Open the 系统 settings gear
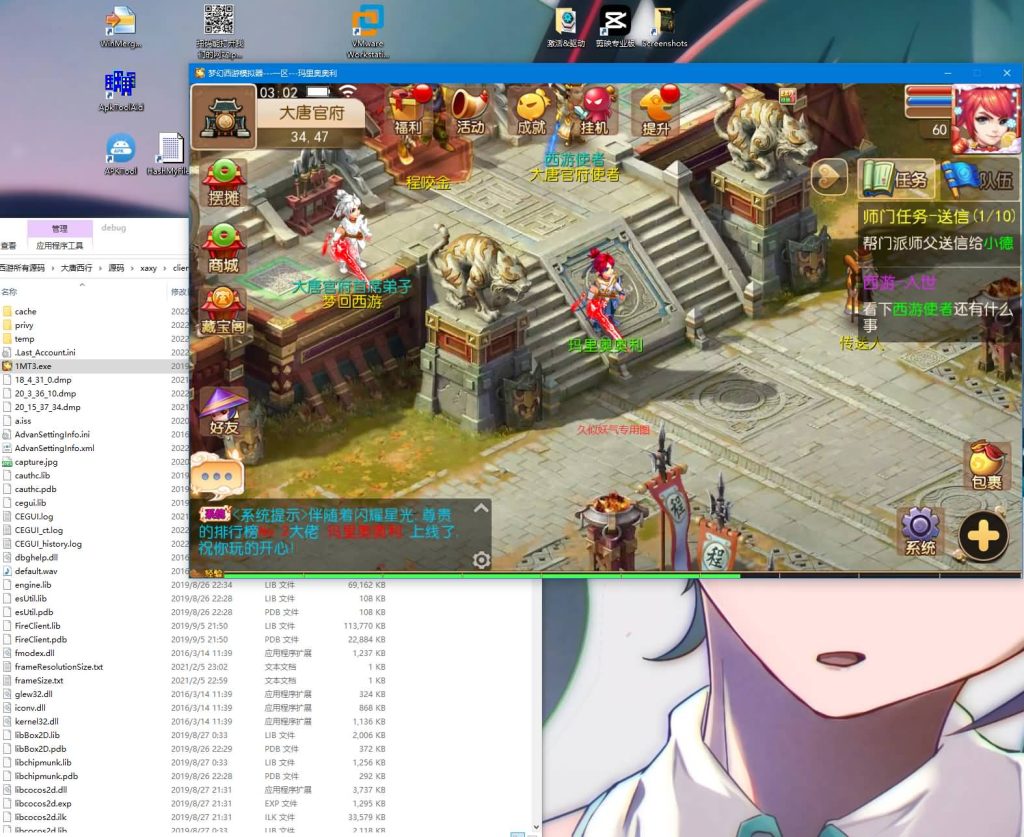This screenshot has height=837, width=1024. point(921,532)
